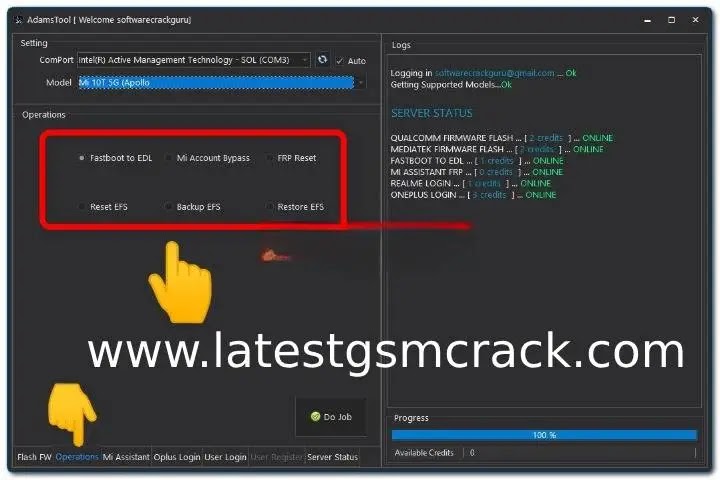
Task: Click the Mi 10T 5G model field
Action: tap(216, 83)
